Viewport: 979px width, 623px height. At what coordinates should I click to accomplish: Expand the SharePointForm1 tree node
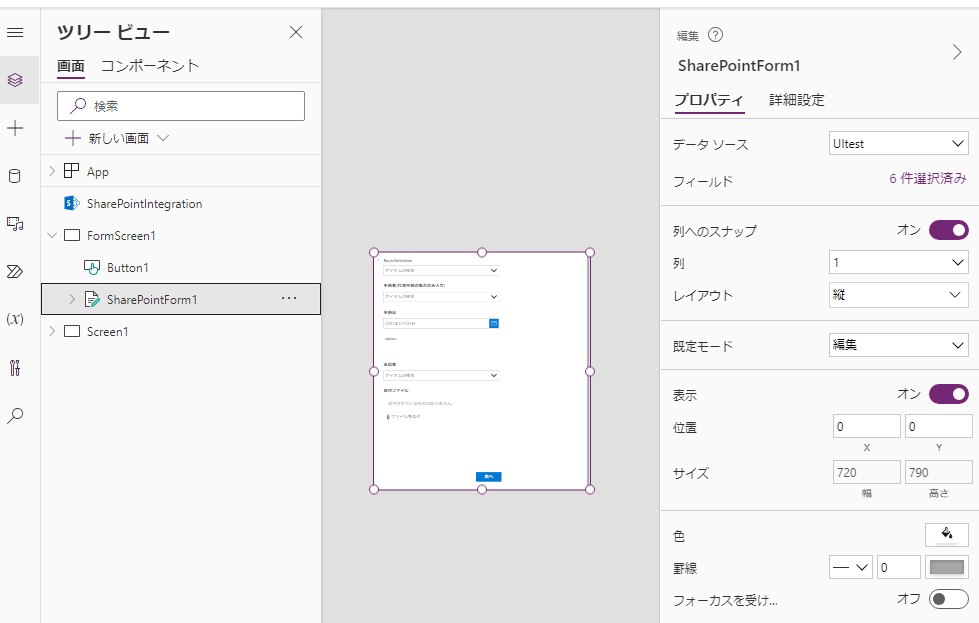point(72,300)
